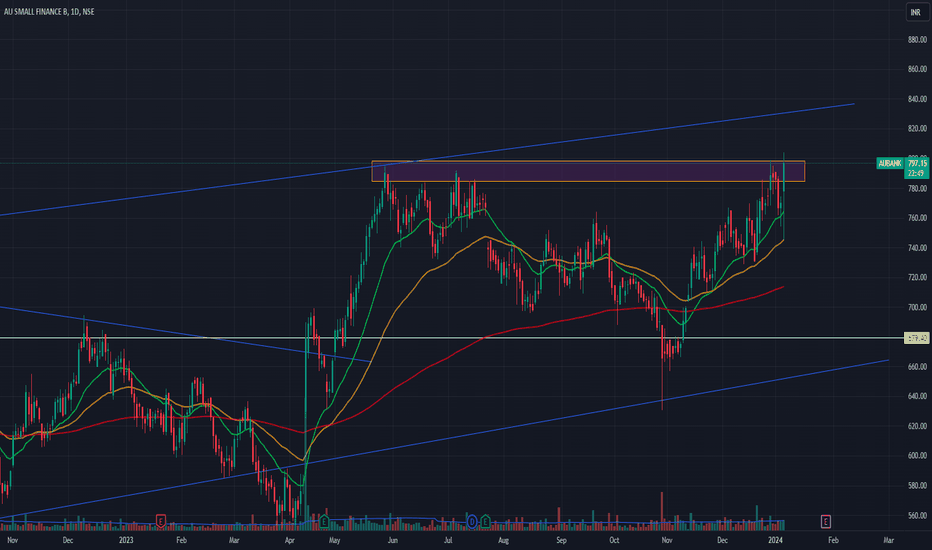Click the Oct label on time axis
Viewport: 932px width, 550px height.
614,540
